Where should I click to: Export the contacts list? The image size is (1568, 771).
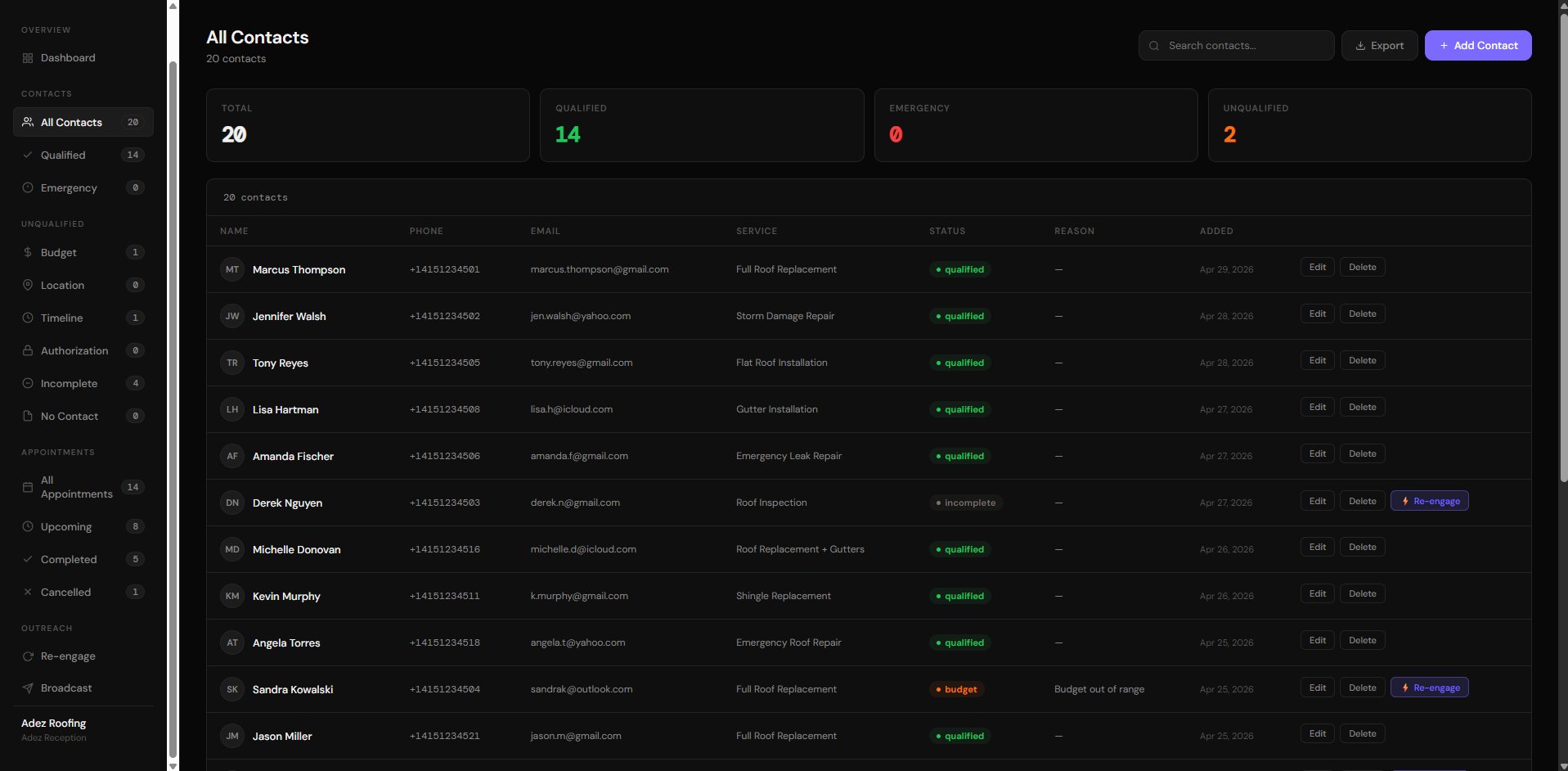coord(1379,46)
